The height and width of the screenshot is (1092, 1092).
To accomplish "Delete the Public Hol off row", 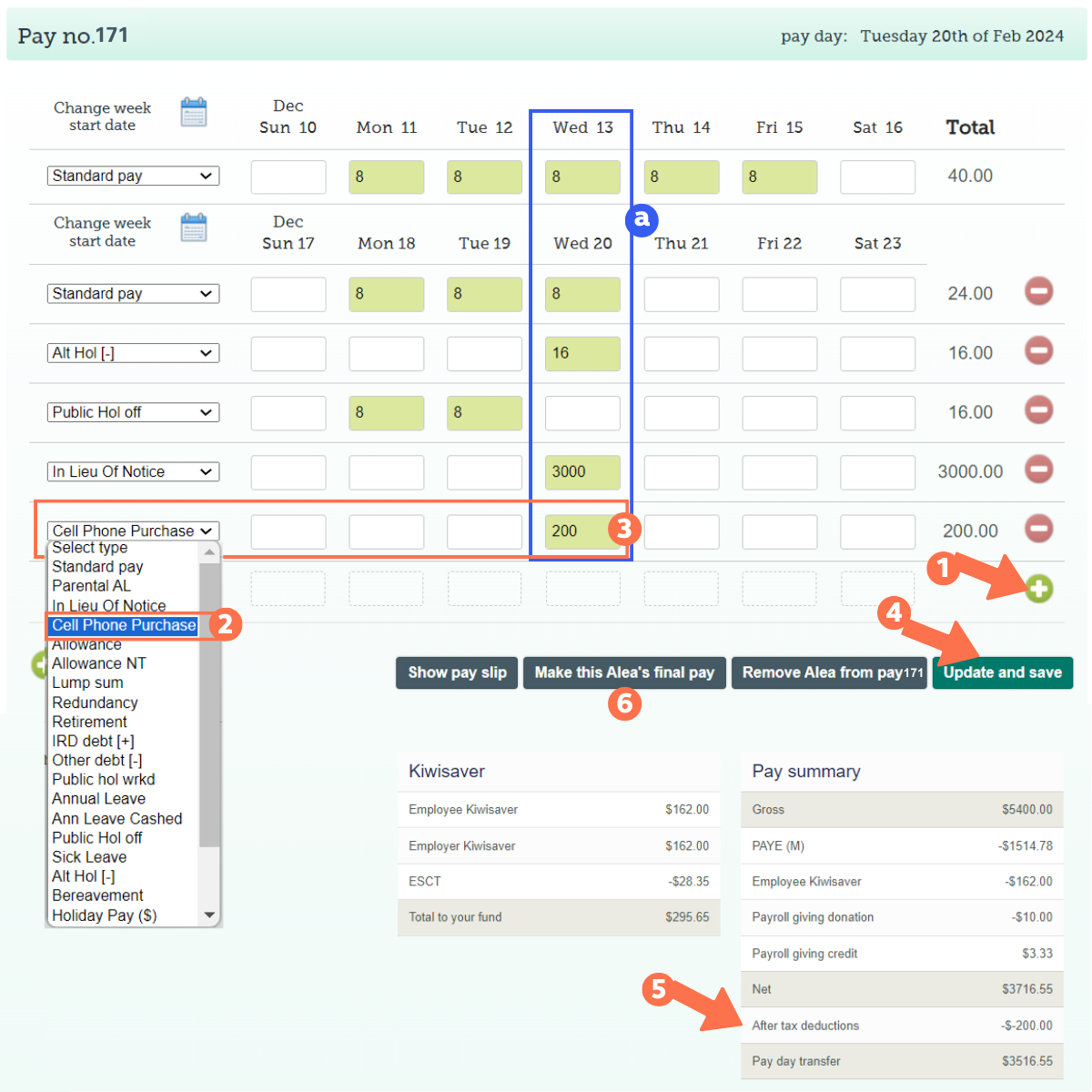I will click(1038, 409).
